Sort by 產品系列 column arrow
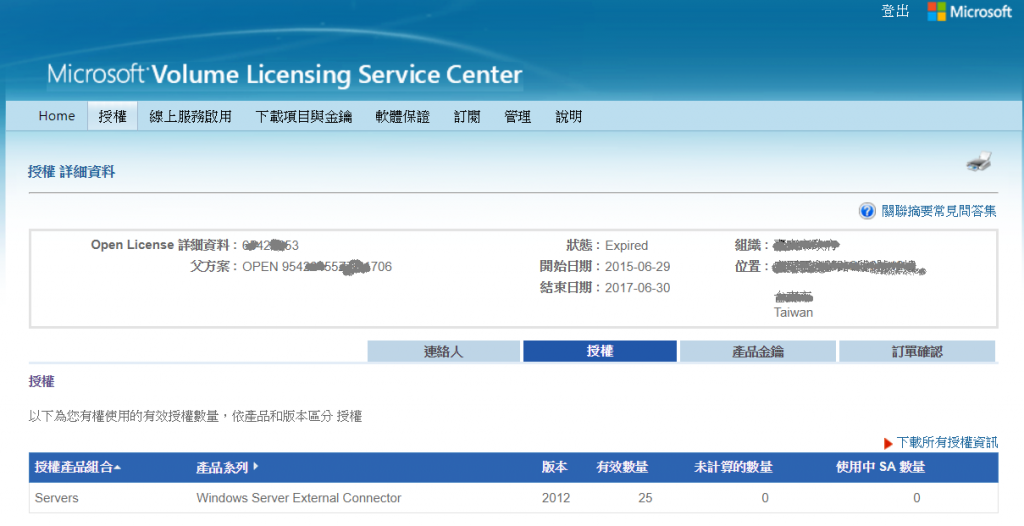The image size is (1024, 526). (x=255, y=467)
